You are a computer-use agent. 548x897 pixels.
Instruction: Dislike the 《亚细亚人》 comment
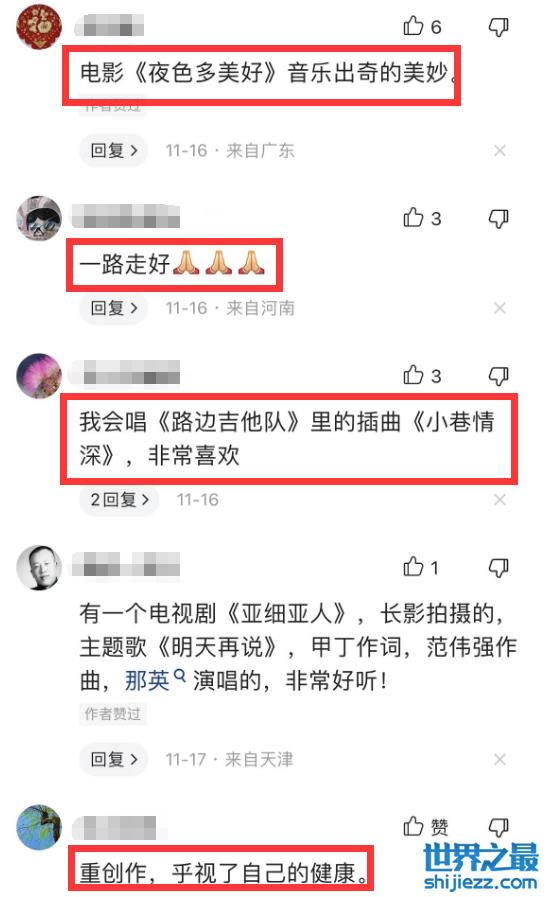point(498,567)
